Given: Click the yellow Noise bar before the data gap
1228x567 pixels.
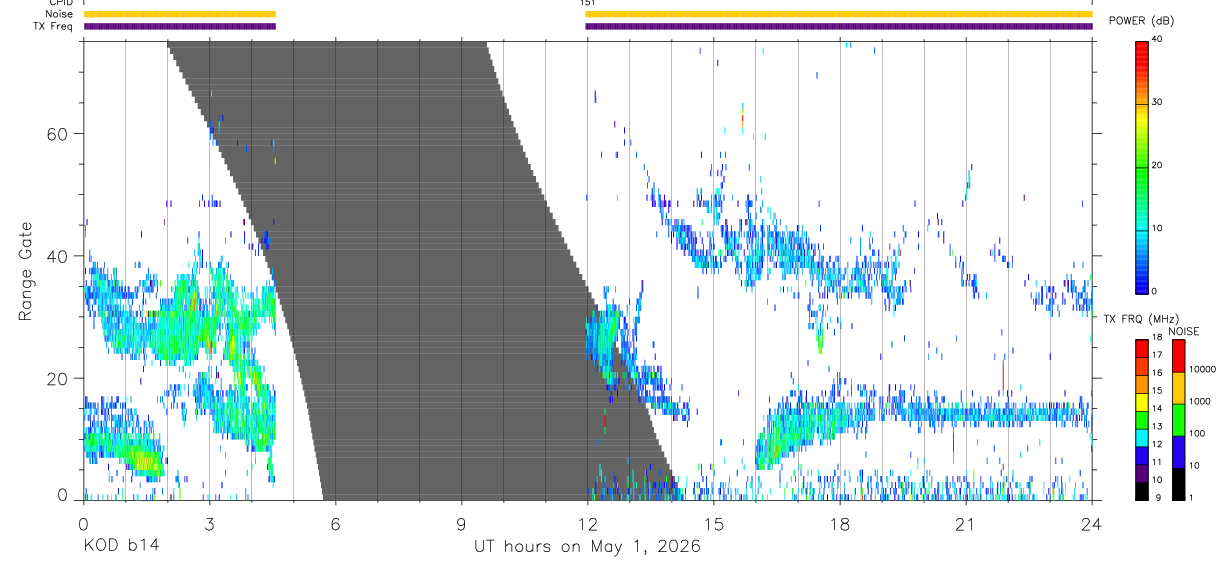Looking at the screenshot, I should point(180,14).
